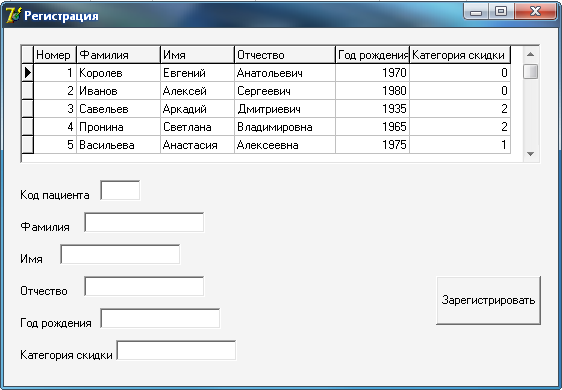
Task: Select the cell Дмитриевич
Action: tap(285, 109)
